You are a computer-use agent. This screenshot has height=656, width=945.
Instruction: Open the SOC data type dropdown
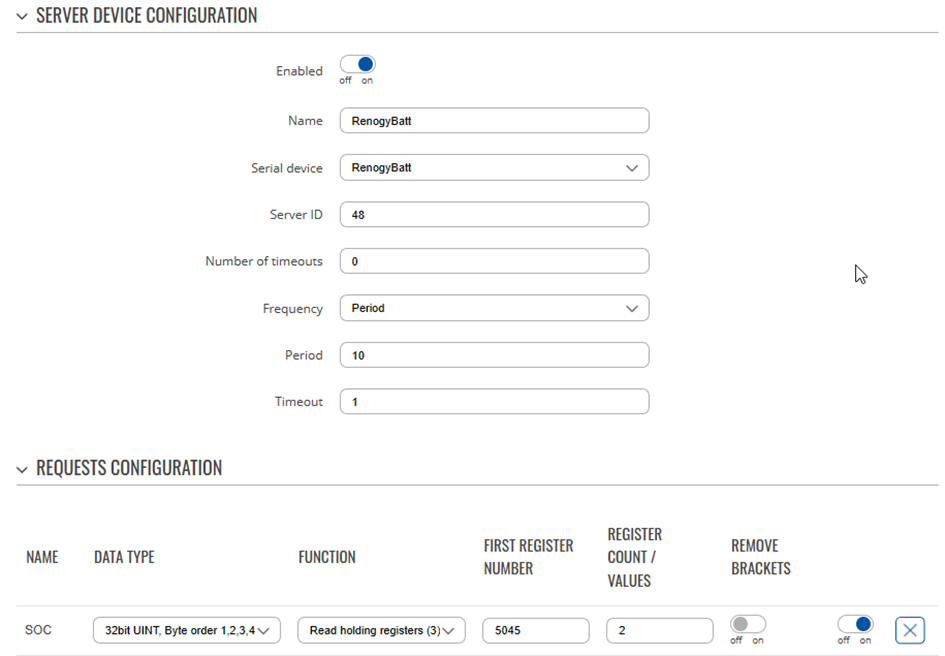click(x=187, y=631)
